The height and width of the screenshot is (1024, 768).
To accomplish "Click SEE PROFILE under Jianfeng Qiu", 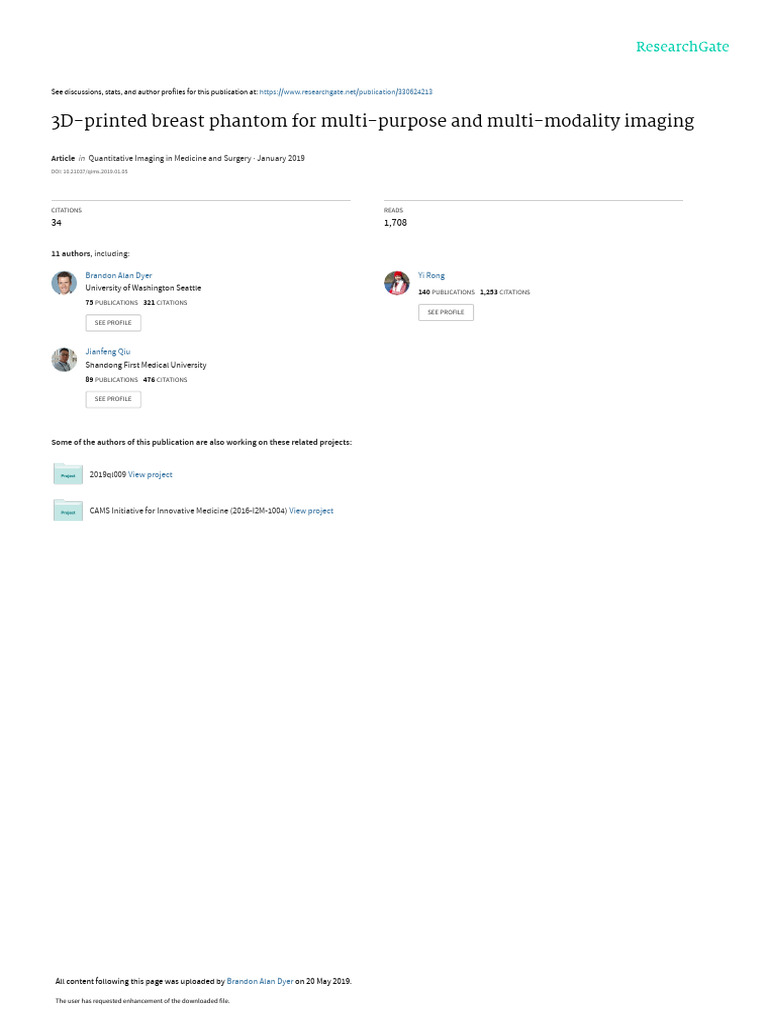I will 113,399.
